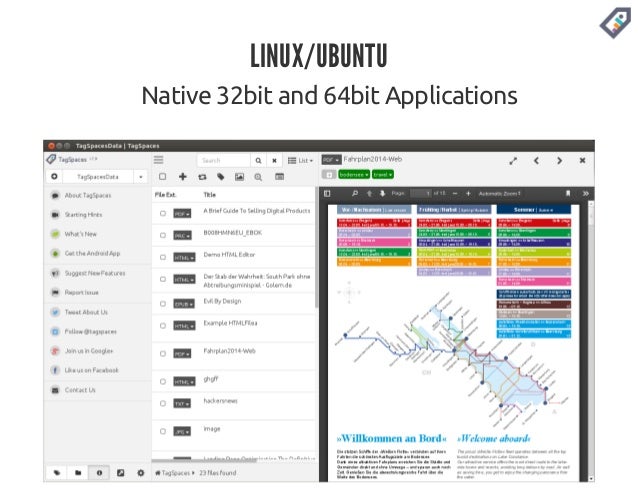Check the Fahrplan2014-Web row checkbox

coord(163,353)
